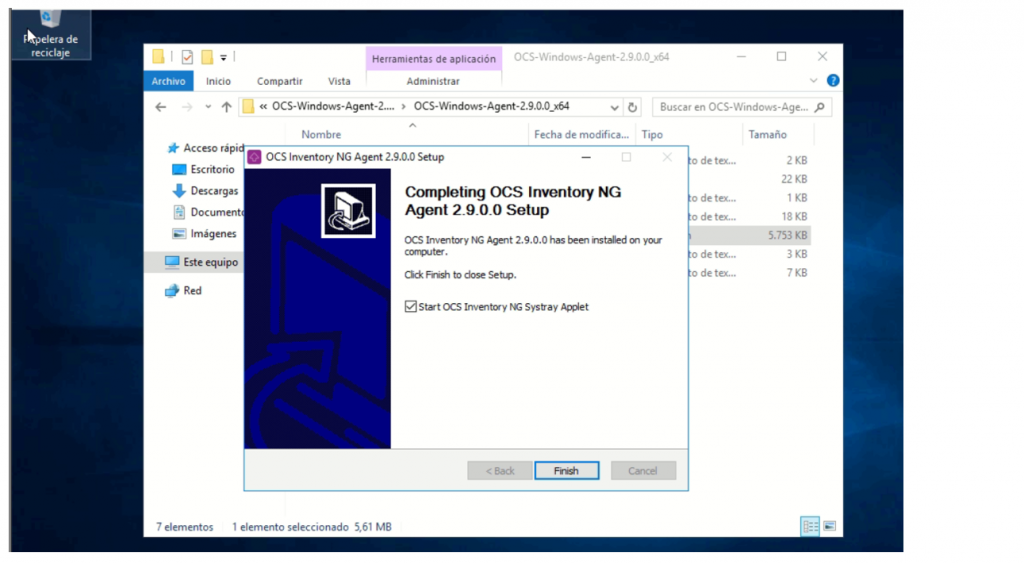Click the 7 KB file size cell
The width and height of the screenshot is (1024, 564).
pyautogui.click(x=797, y=273)
